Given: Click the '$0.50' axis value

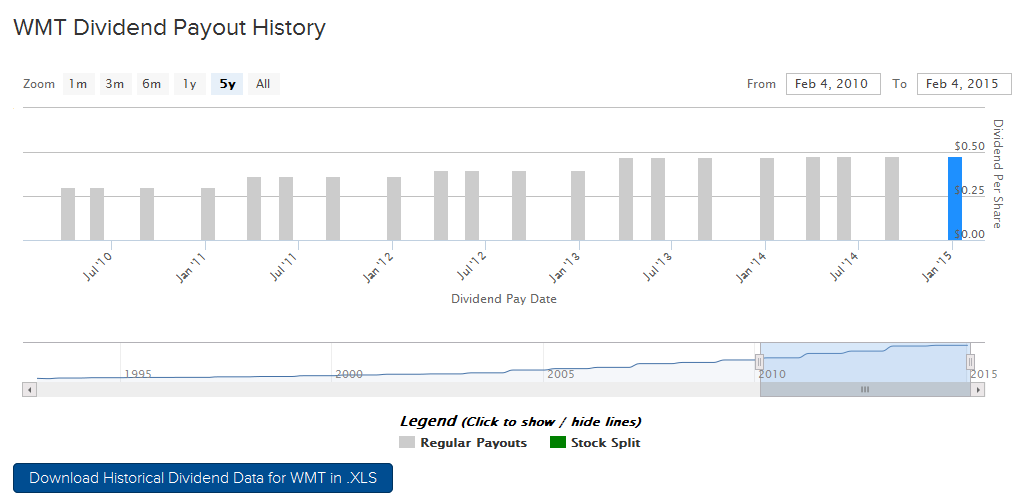Looking at the screenshot, I should tap(969, 146).
